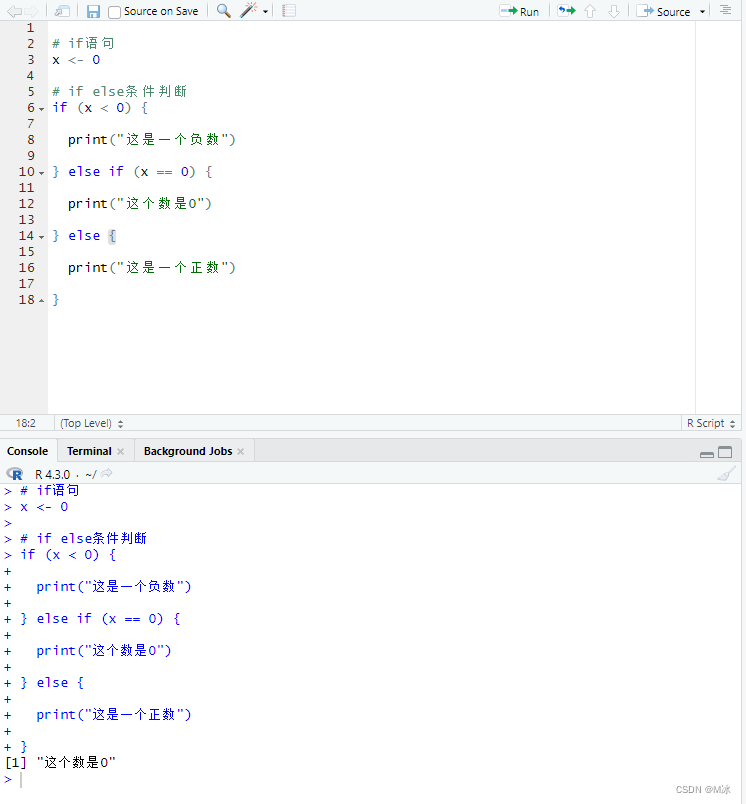This screenshot has height=804, width=746.
Task: Show document outline icon
Action: pyautogui.click(x=725, y=10)
